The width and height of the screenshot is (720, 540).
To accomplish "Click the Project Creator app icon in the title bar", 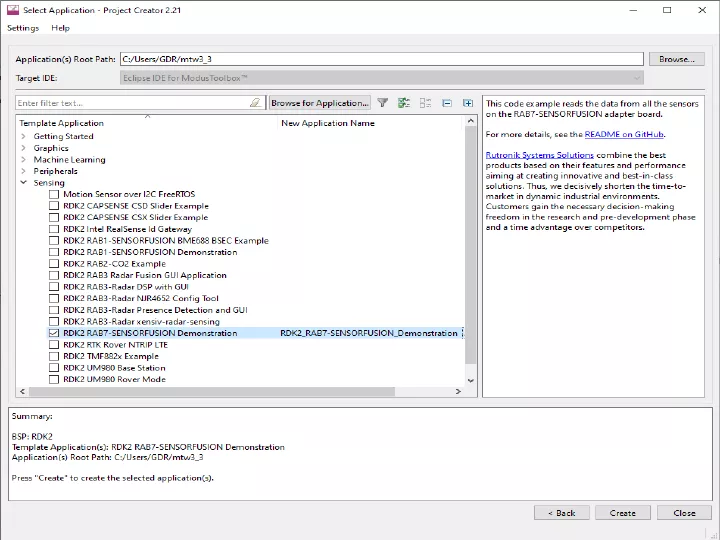I will [x=13, y=10].
